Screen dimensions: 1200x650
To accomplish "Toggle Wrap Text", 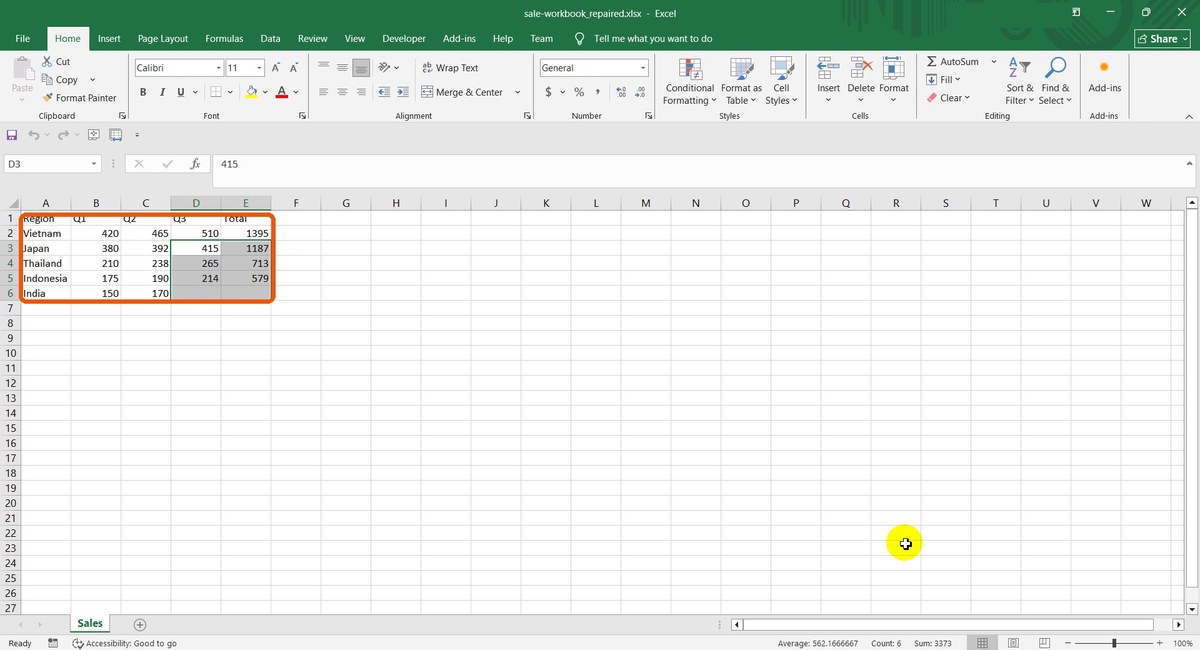I will (450, 68).
